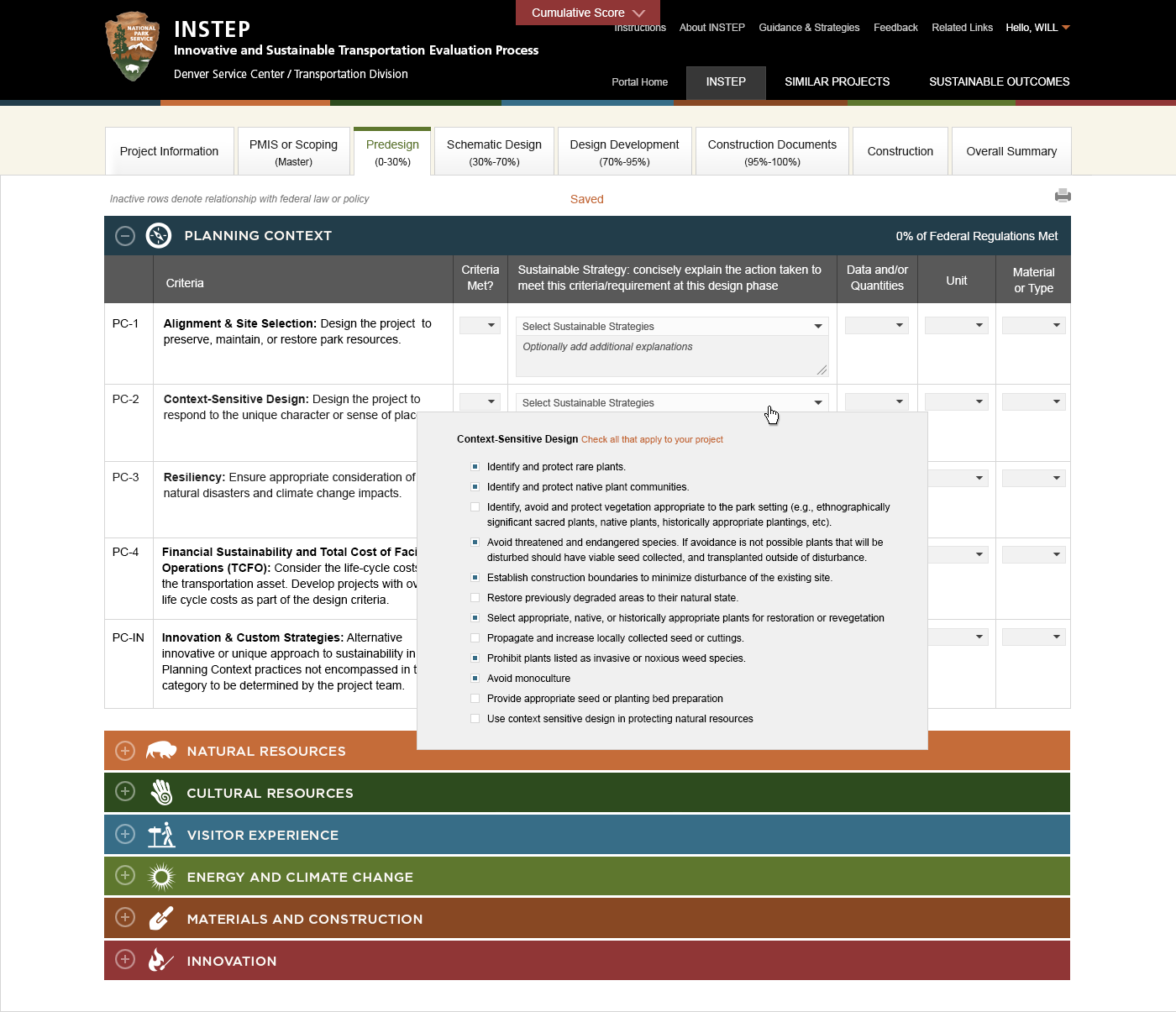This screenshot has height=1012, width=1176.
Task: Switch to the Overall Summary tab
Action: click(1011, 151)
